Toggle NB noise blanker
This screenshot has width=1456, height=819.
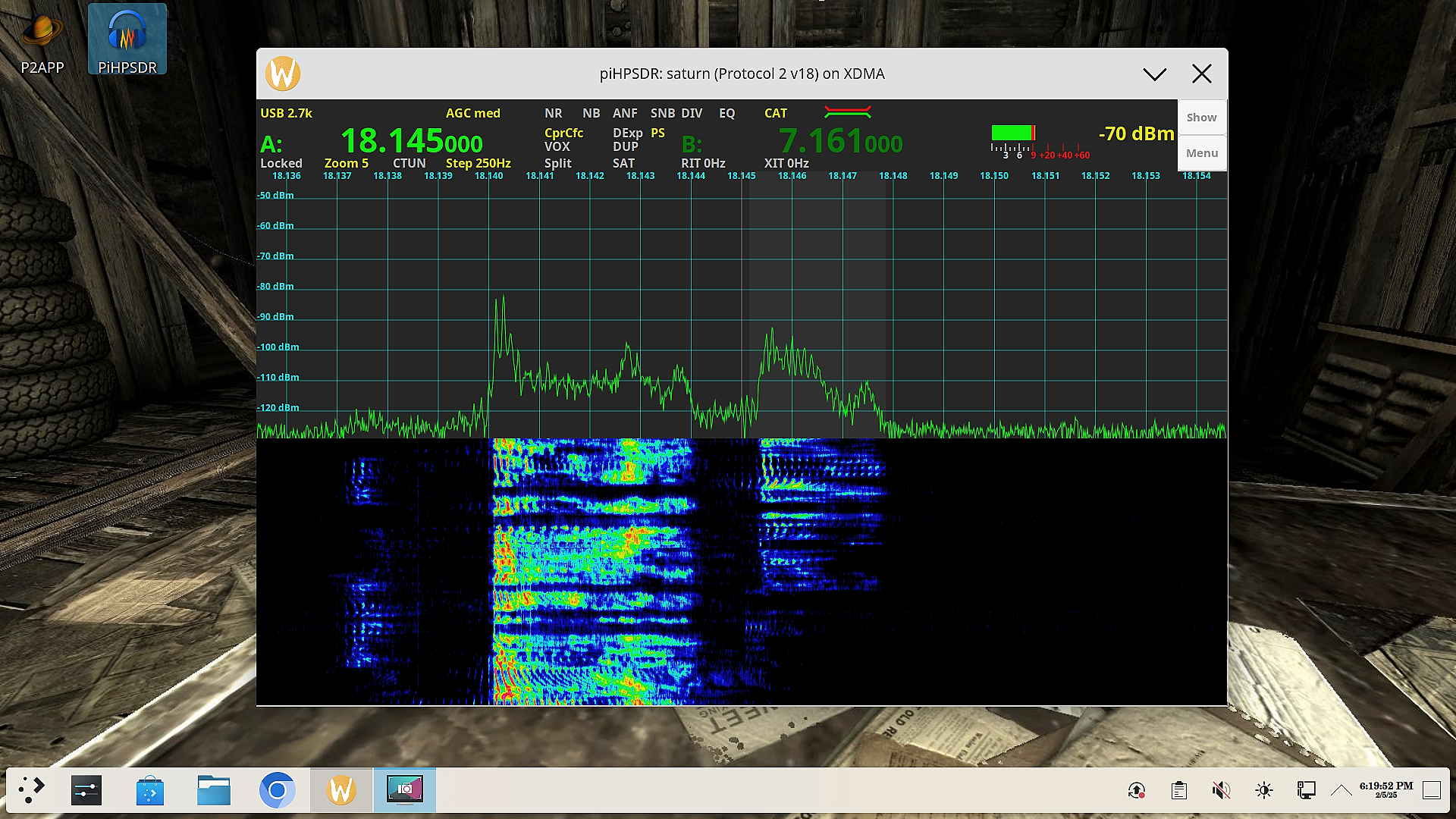coord(591,113)
